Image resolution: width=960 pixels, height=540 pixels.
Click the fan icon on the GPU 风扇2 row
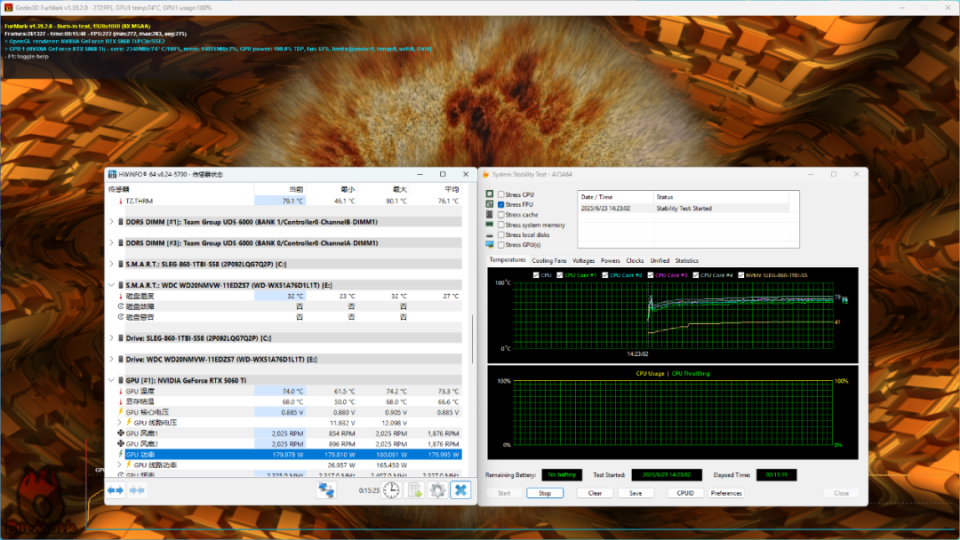pos(121,444)
